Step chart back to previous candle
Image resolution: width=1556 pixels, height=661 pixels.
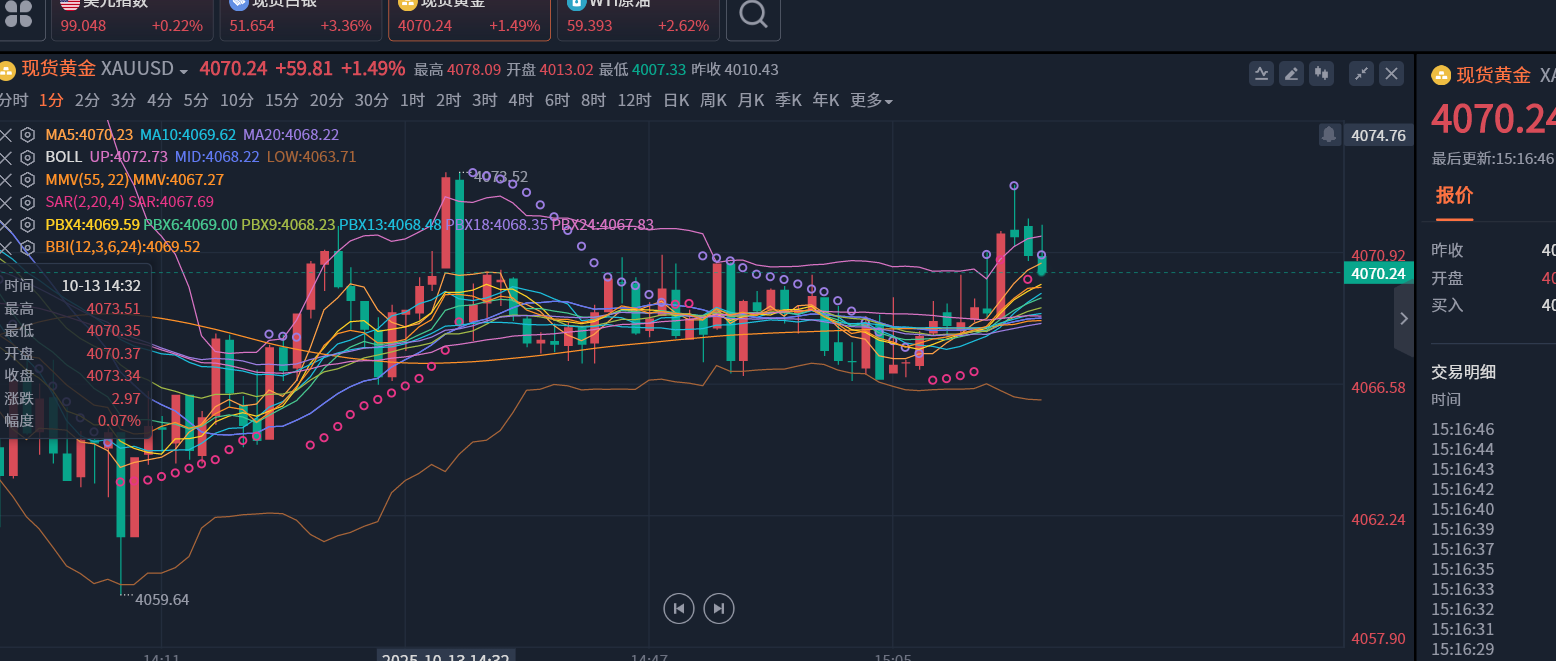[678, 608]
